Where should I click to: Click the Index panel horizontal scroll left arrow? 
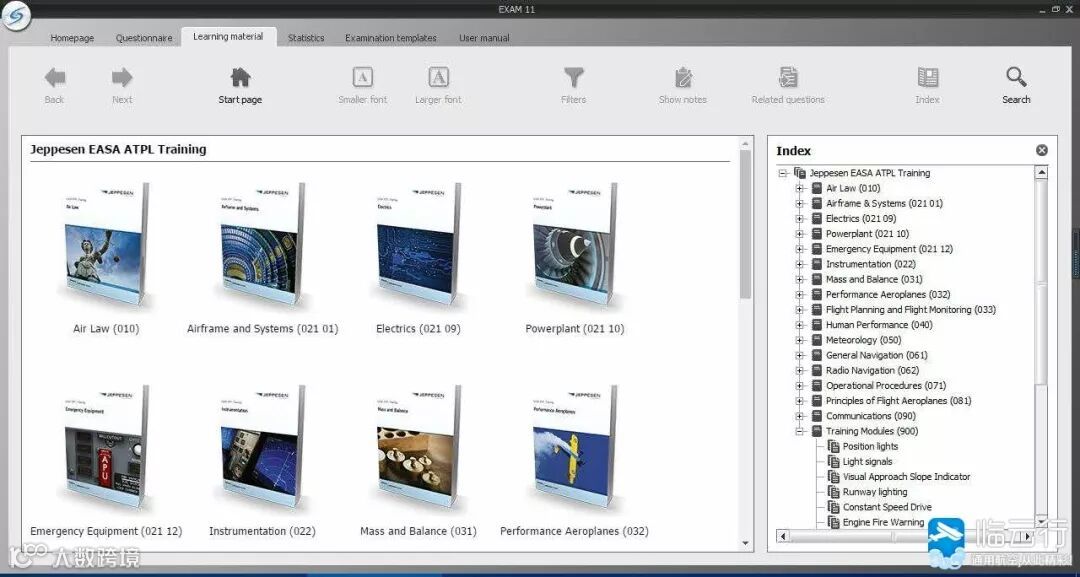[782, 536]
